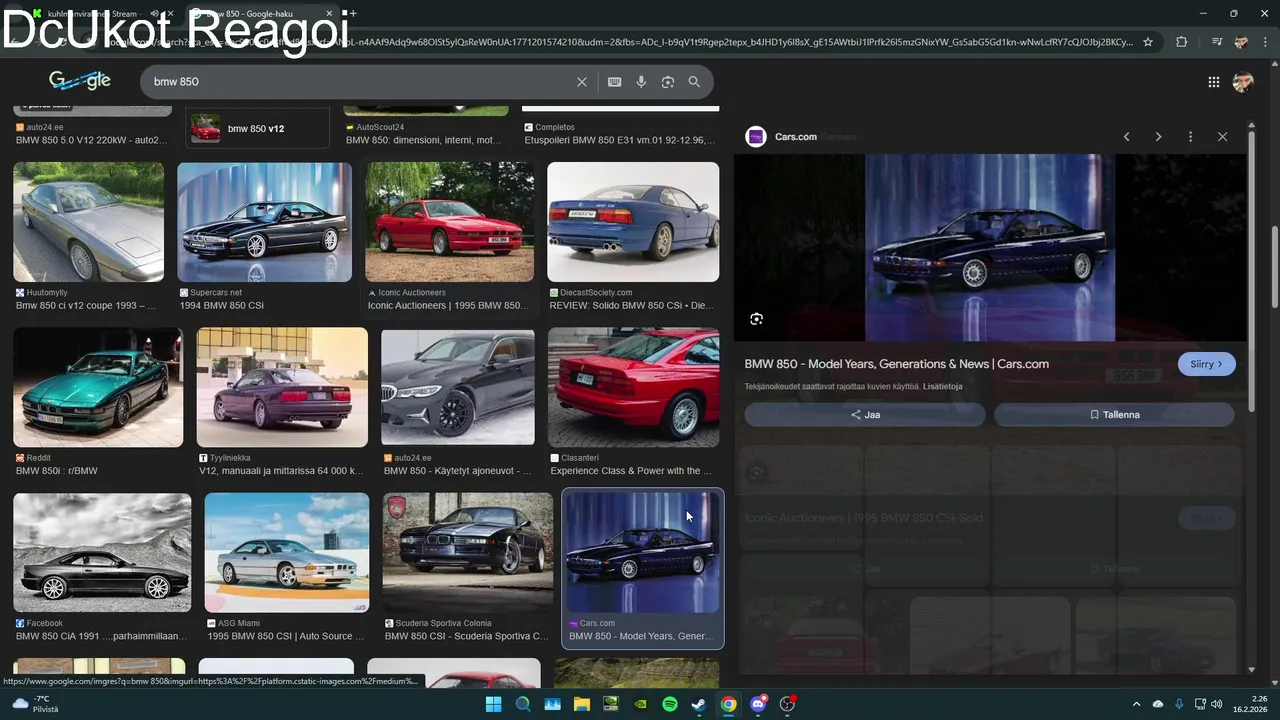1280x720 pixels.
Task: Save the image with Tallenna button
Action: point(1114,414)
